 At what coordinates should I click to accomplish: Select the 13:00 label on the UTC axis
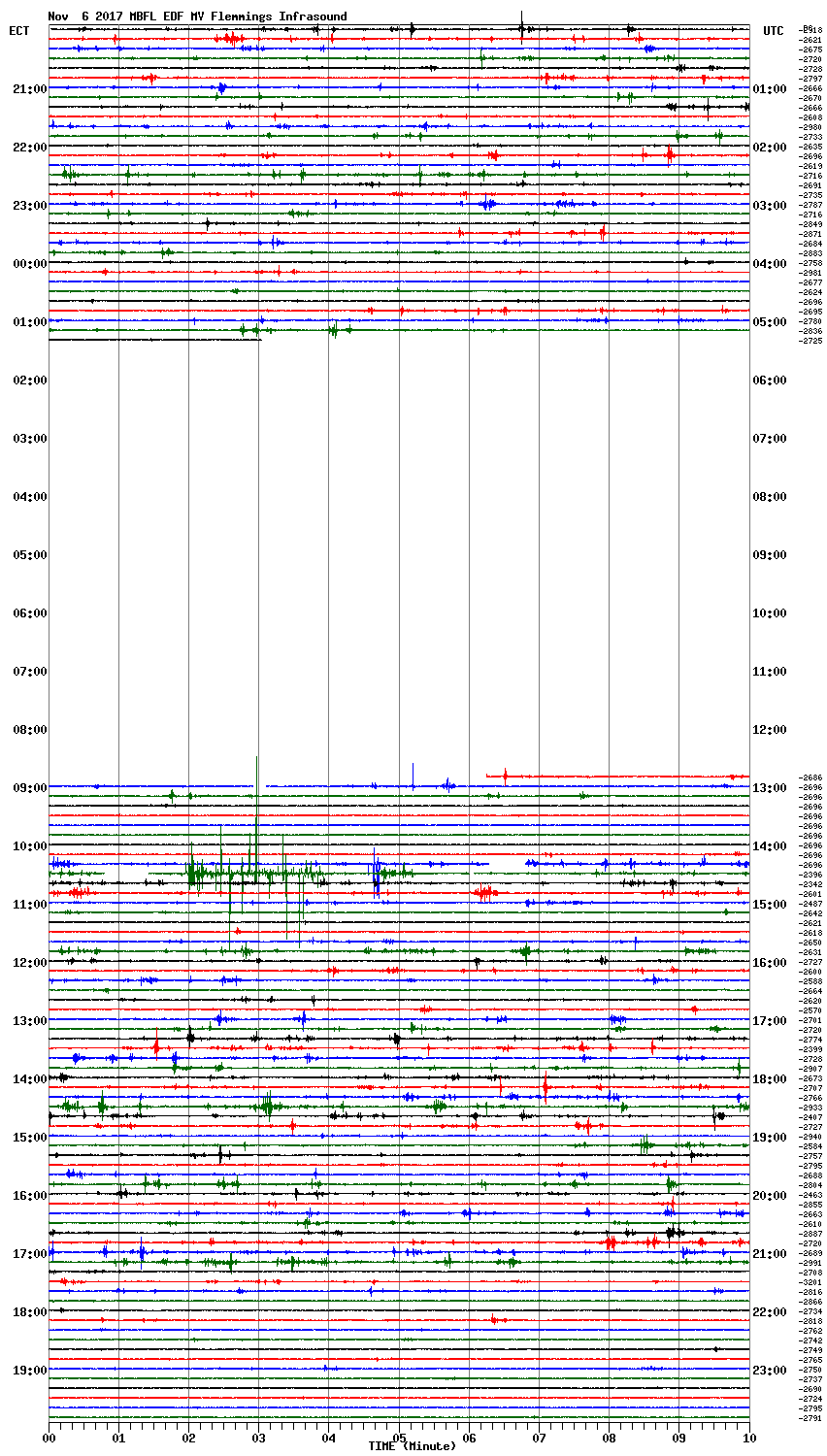770,788
